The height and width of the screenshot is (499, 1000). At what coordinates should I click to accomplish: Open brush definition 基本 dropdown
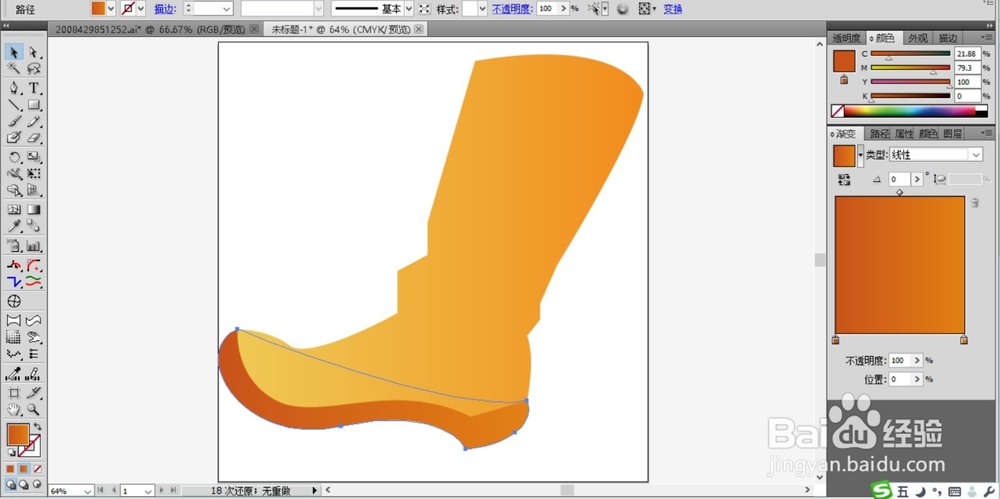(x=409, y=9)
